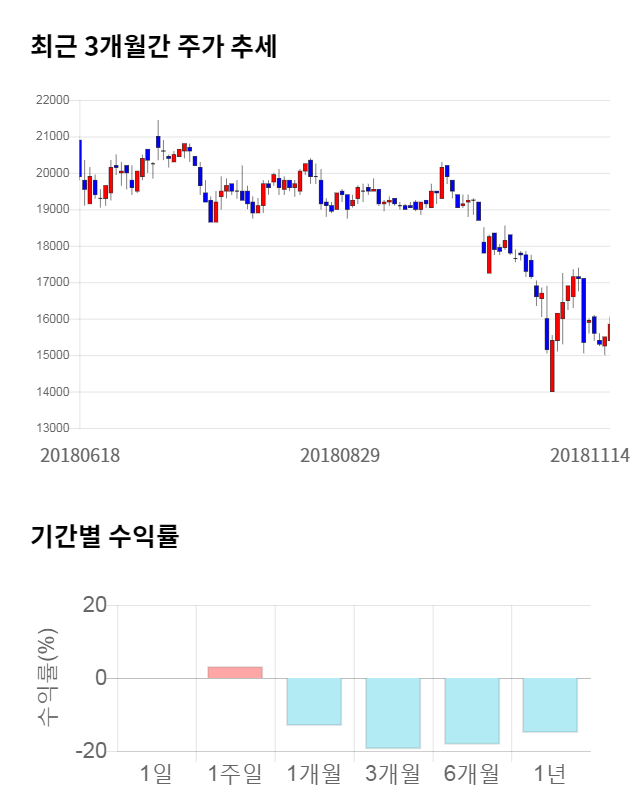The image size is (640, 810).
Task: Select the '6개월' x-axis label
Action: (x=472, y=773)
